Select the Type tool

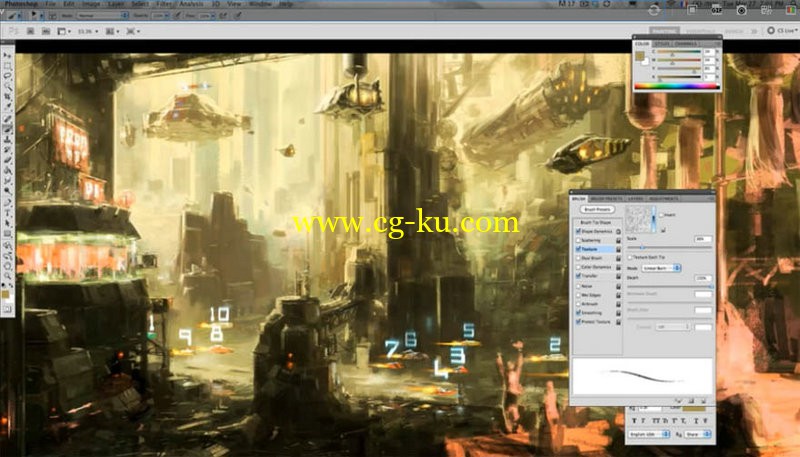tap(8, 212)
